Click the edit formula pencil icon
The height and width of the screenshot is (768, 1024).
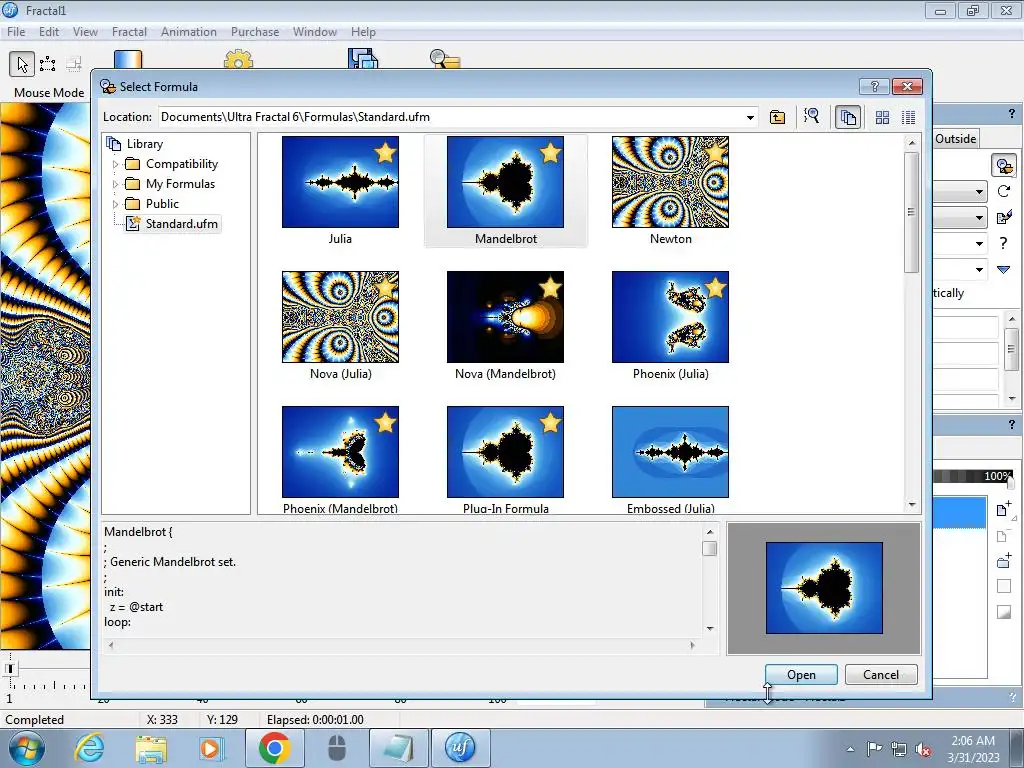pos(1004,217)
